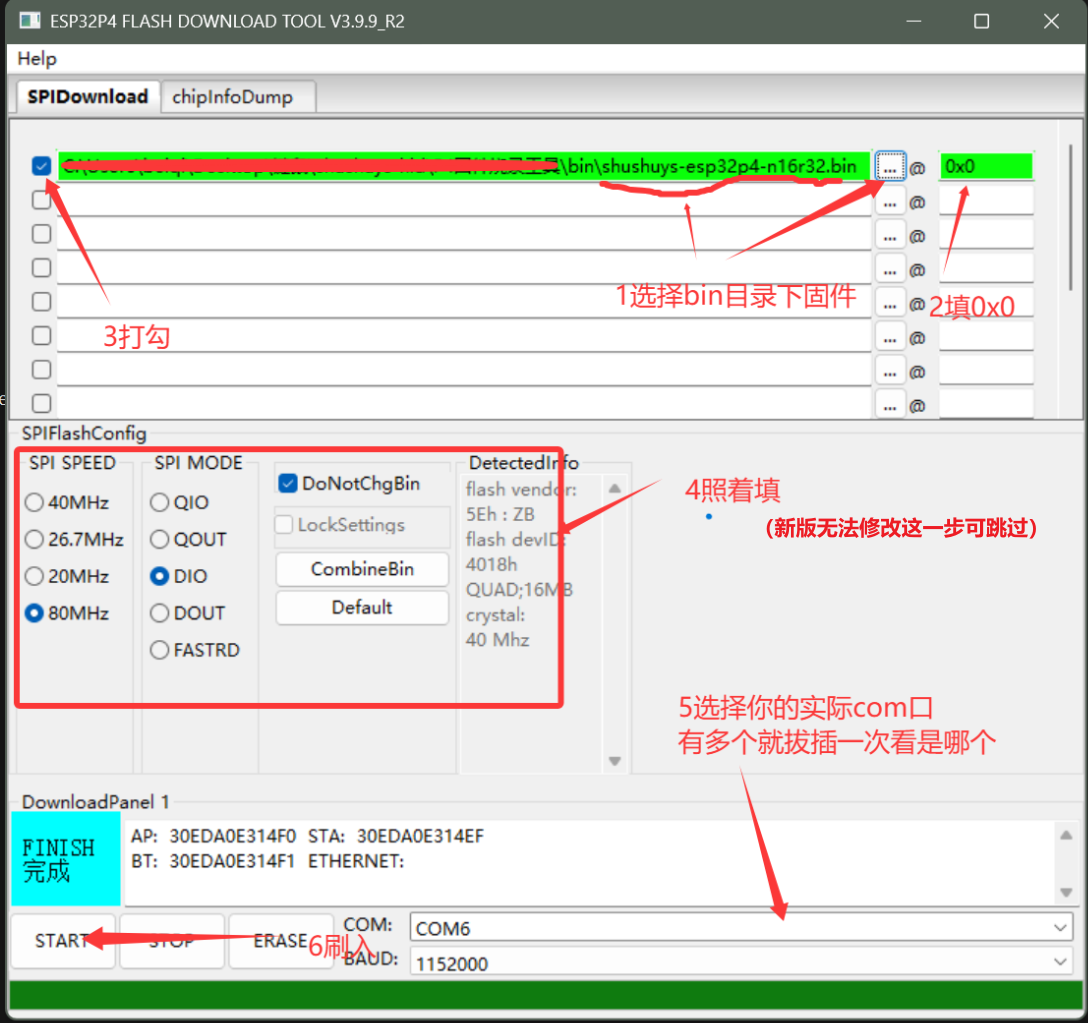Click the flash tool icon in the title bar
The image size is (1088, 1023).
[x=30, y=21]
